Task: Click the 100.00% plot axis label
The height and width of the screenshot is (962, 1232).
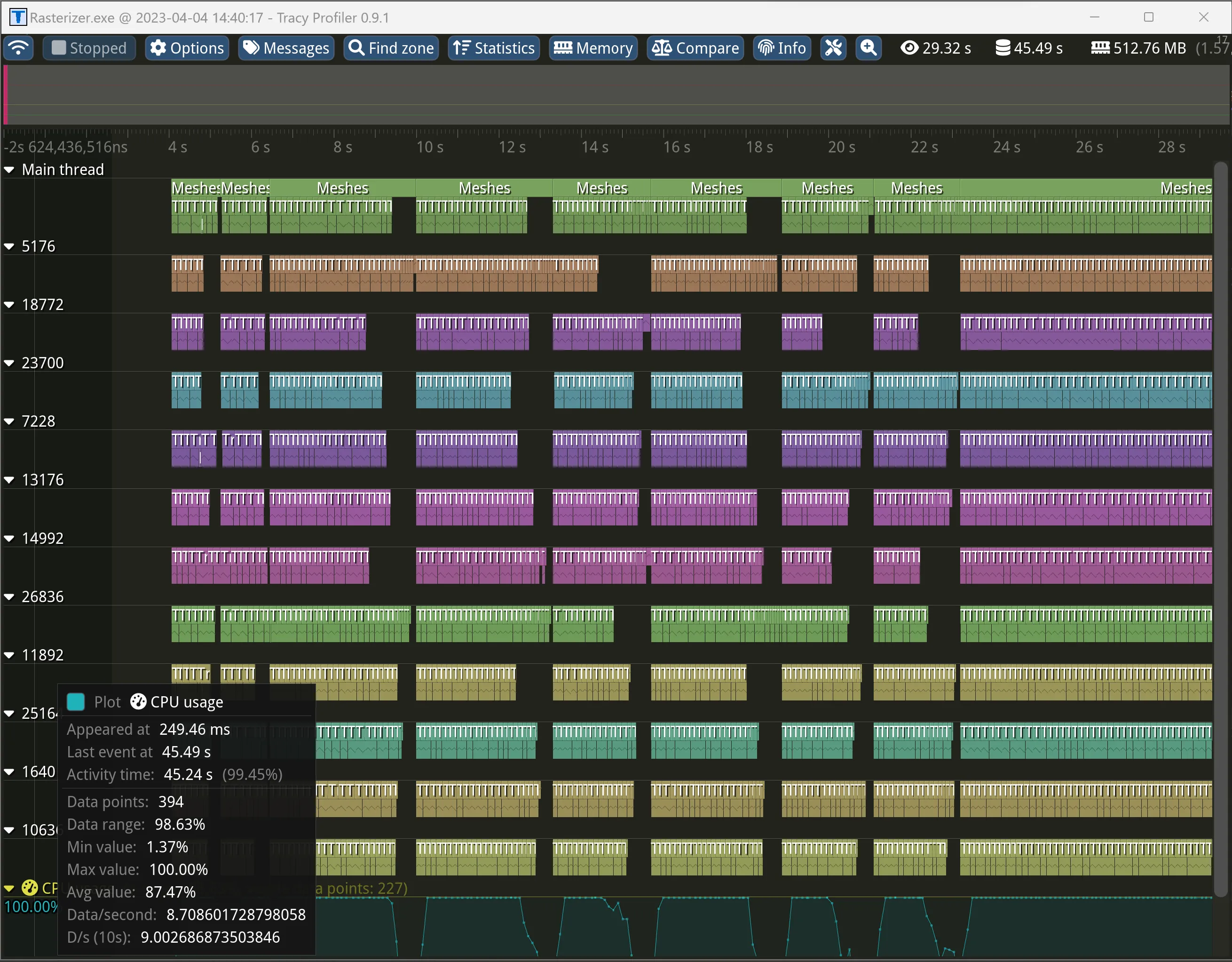Action: (x=31, y=907)
